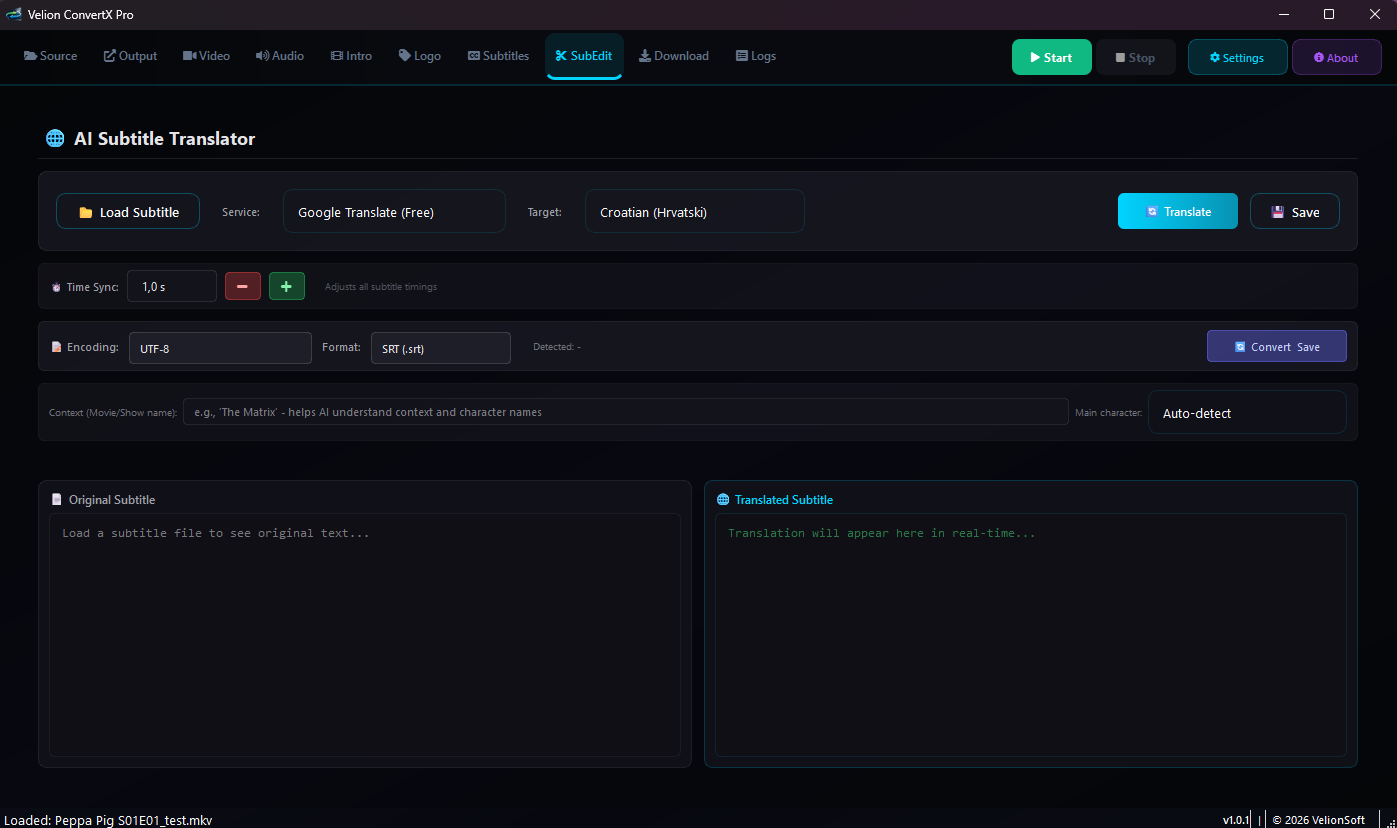1397x828 pixels.
Task: Click the Stop button
Action: [1135, 57]
